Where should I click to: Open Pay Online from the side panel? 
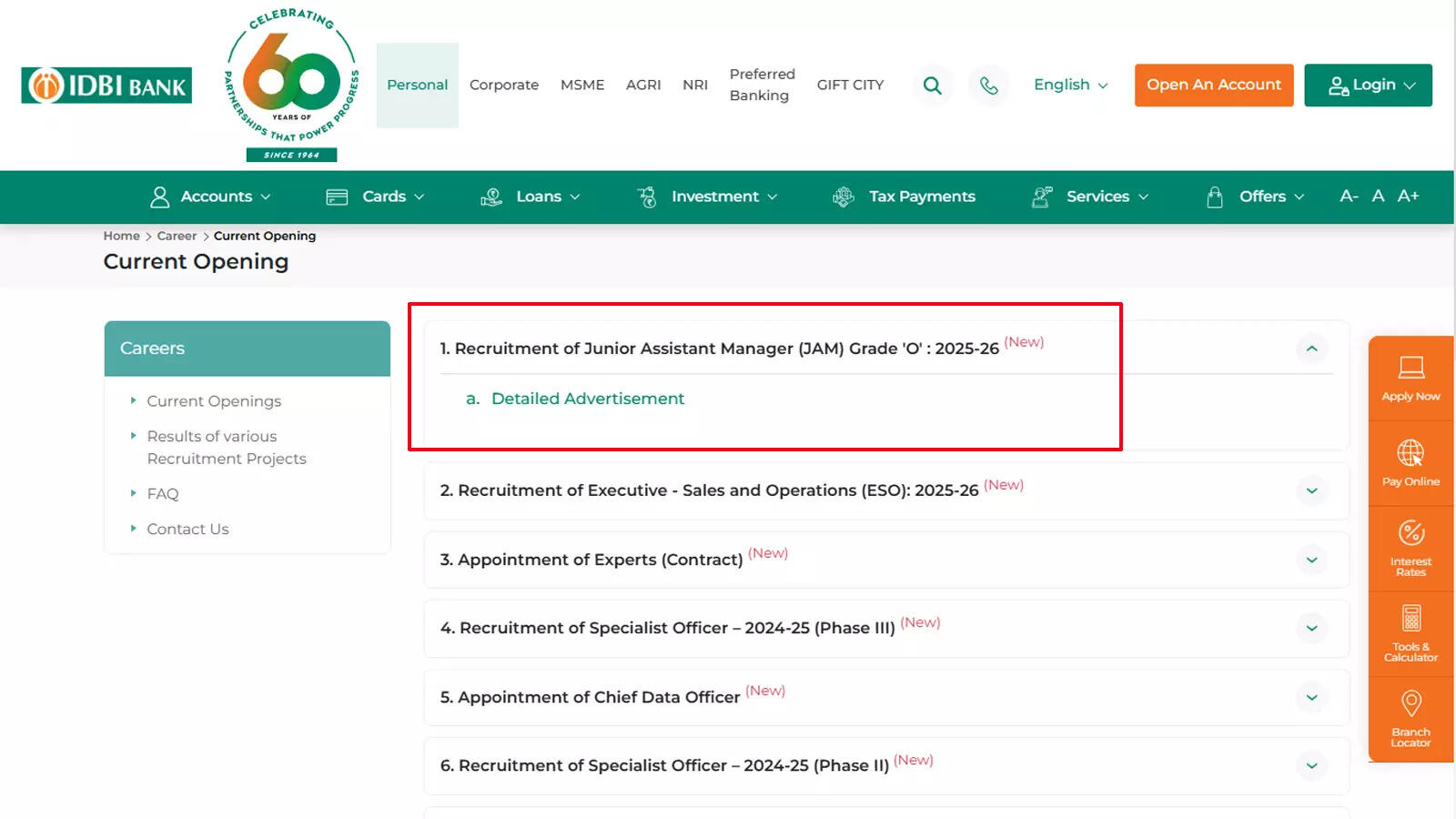[x=1410, y=462]
